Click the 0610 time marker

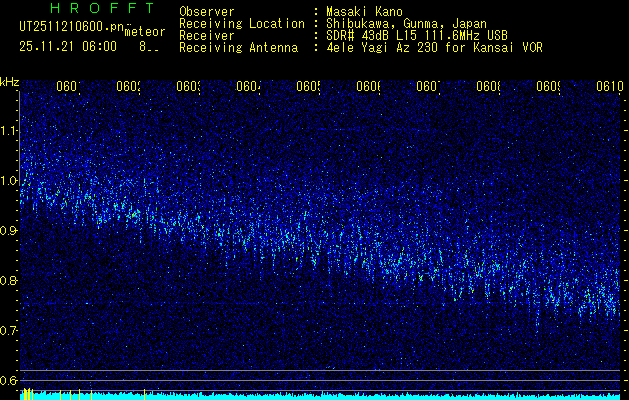pos(608,86)
